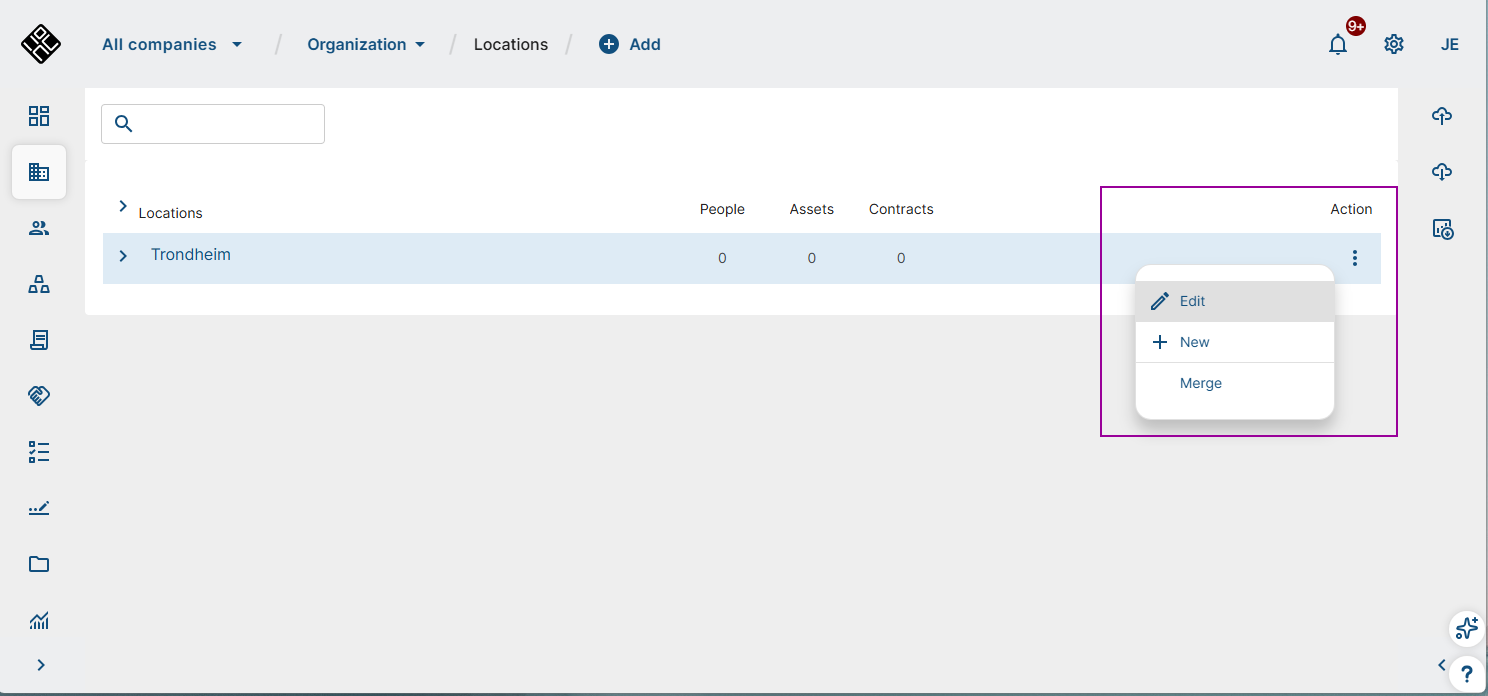Viewport: 1488px width, 696px height.
Task: Expand the Trondheim location row
Action: tap(124, 256)
